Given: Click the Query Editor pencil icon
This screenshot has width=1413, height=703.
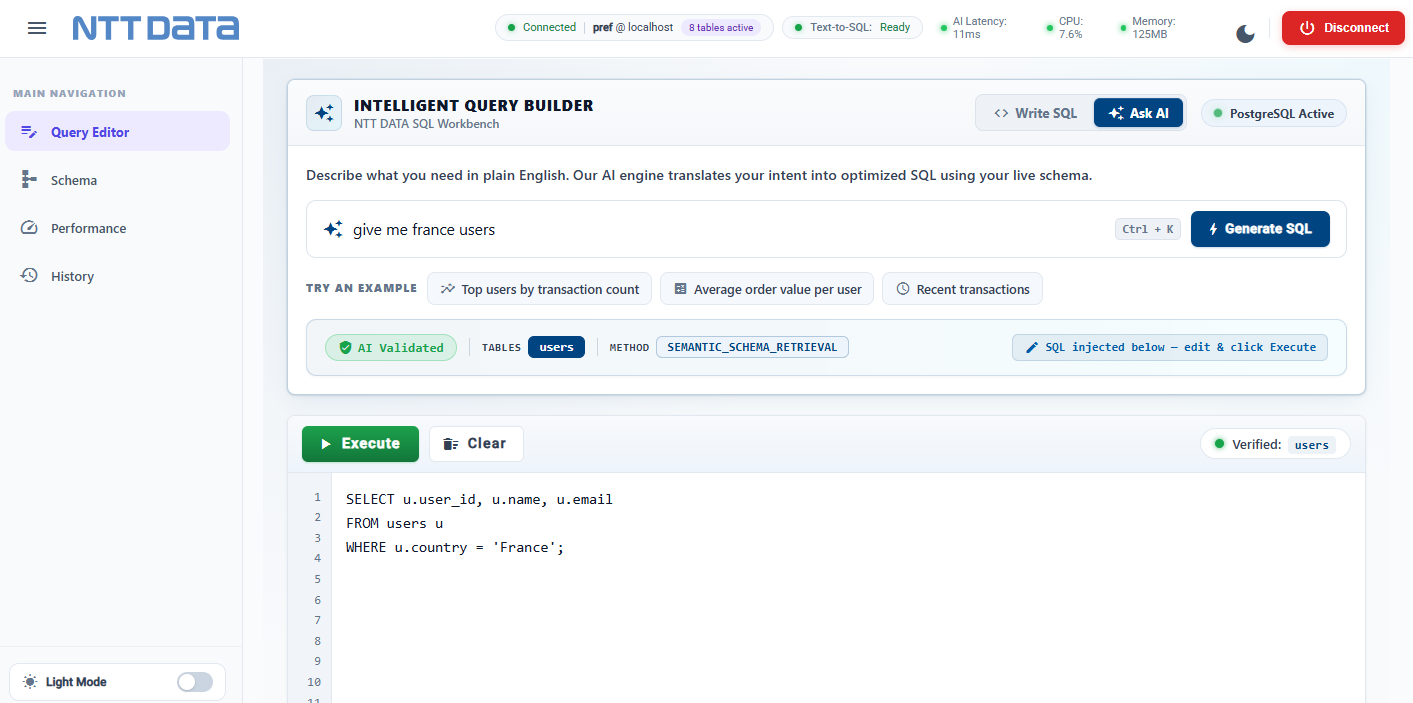Looking at the screenshot, I should coord(29,132).
